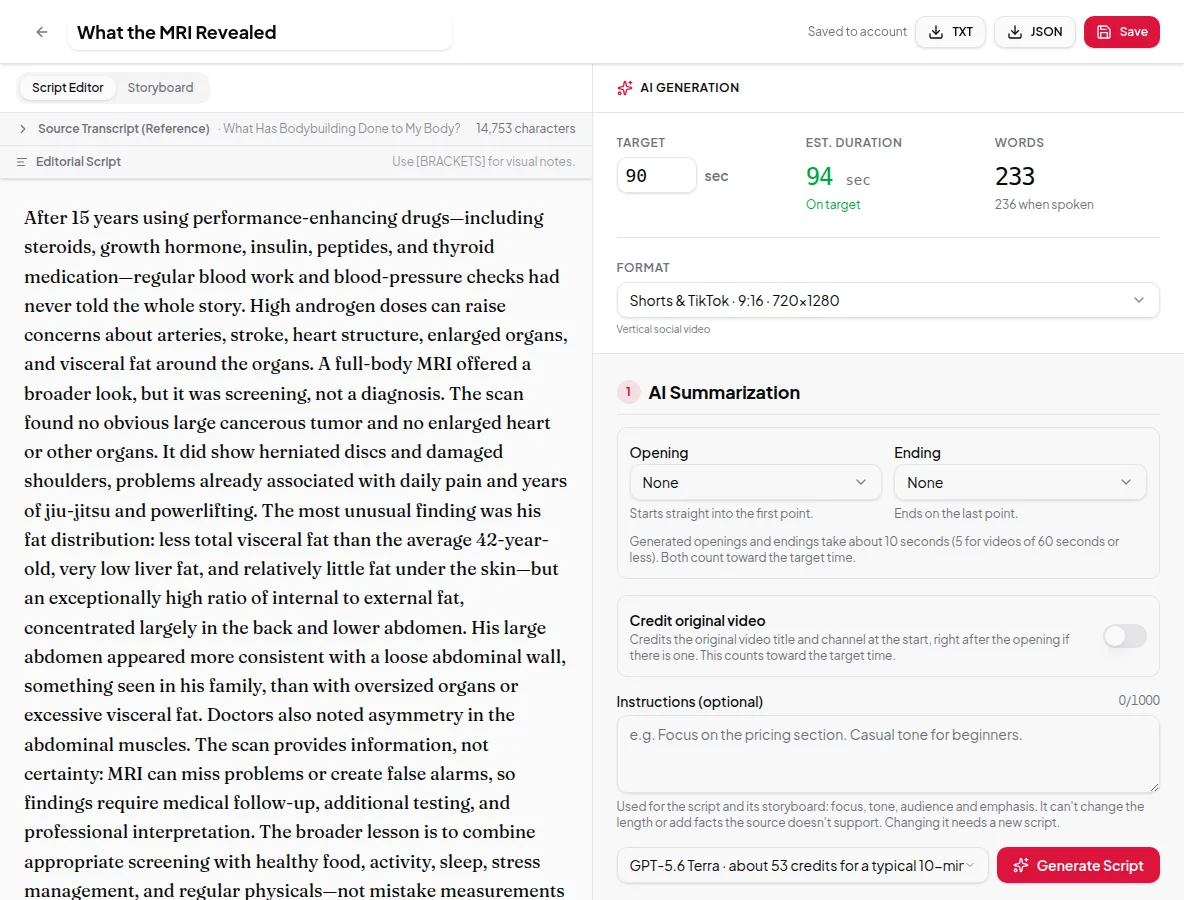Click the AI Generation sparkle icon

[624, 88]
